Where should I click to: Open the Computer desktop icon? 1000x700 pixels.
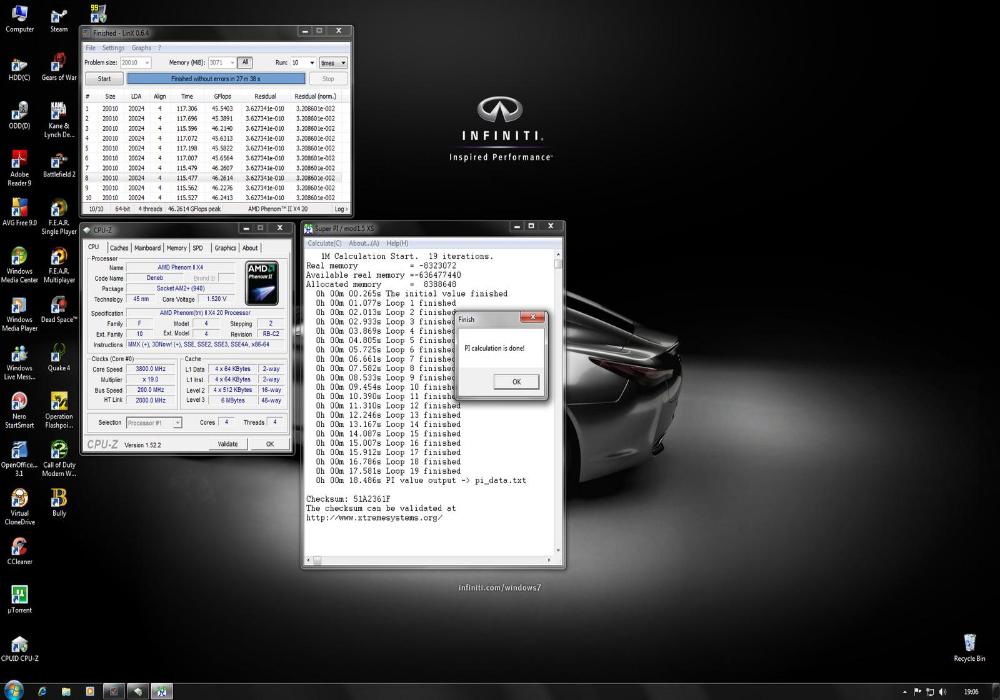tap(19, 19)
